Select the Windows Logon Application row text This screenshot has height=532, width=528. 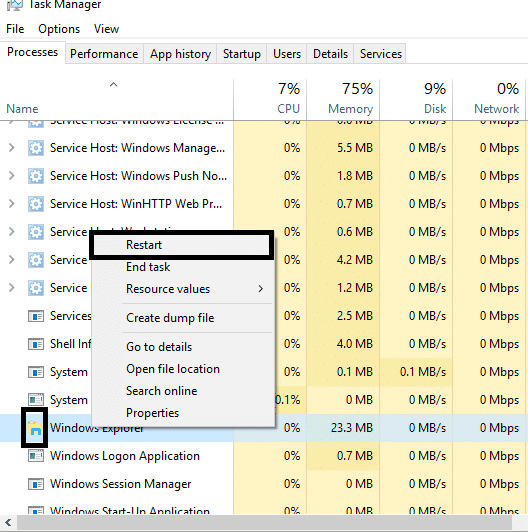pos(125,456)
